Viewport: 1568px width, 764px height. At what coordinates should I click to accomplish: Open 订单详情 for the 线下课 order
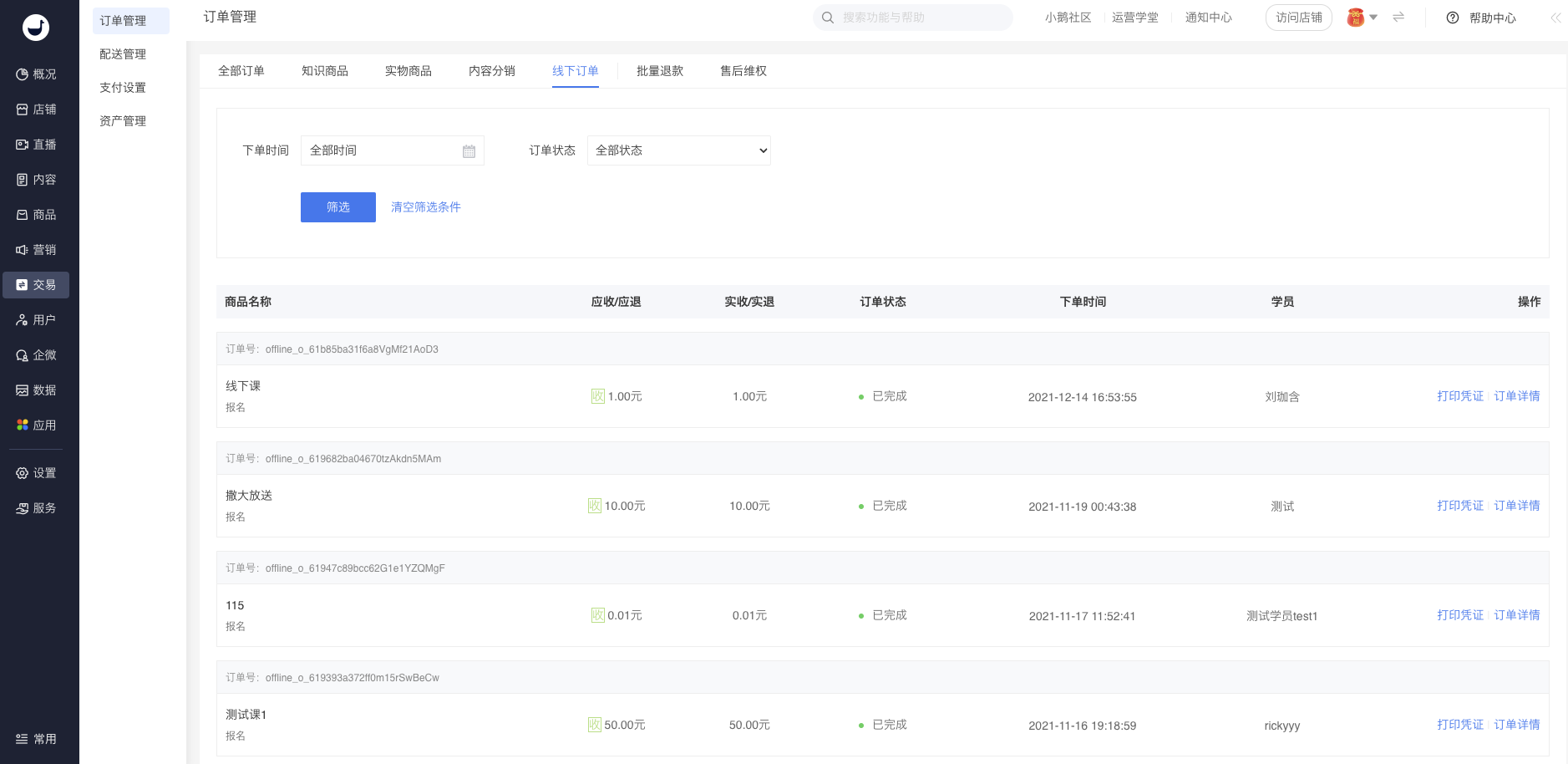[1516, 396]
